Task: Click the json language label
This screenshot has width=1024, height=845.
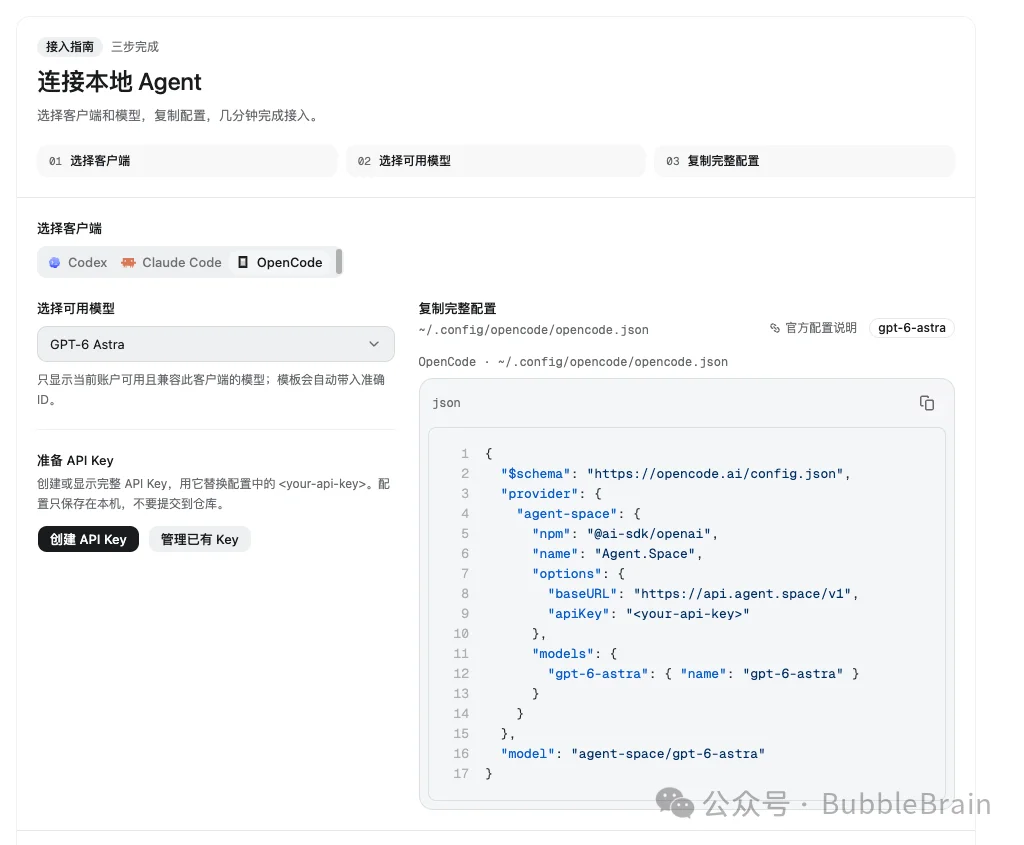Action: [x=447, y=403]
